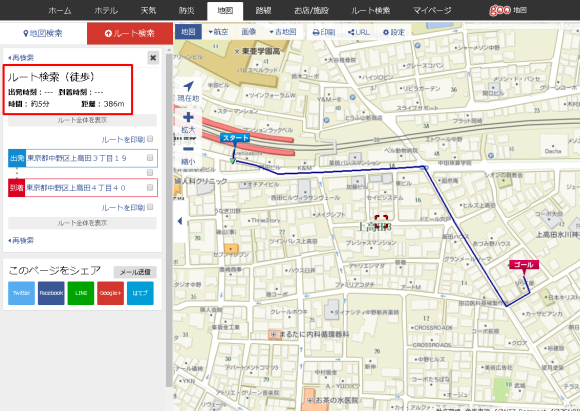This screenshot has width=580, height=411.
Task: Open 路線 in top navigation
Action: pos(264,10)
